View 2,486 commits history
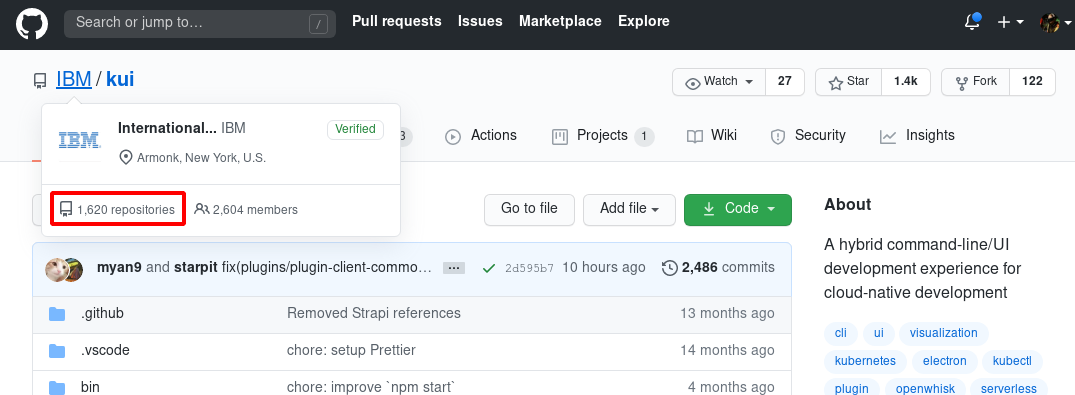 (718, 267)
